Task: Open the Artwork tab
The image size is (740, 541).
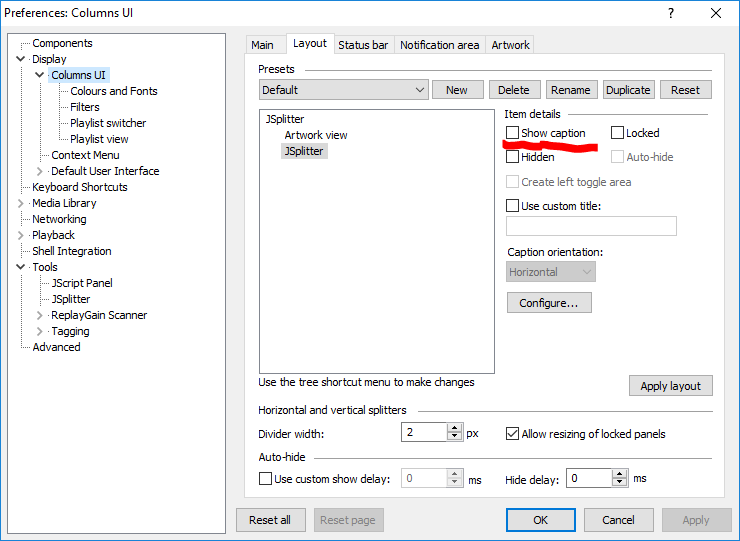Action: [510, 45]
